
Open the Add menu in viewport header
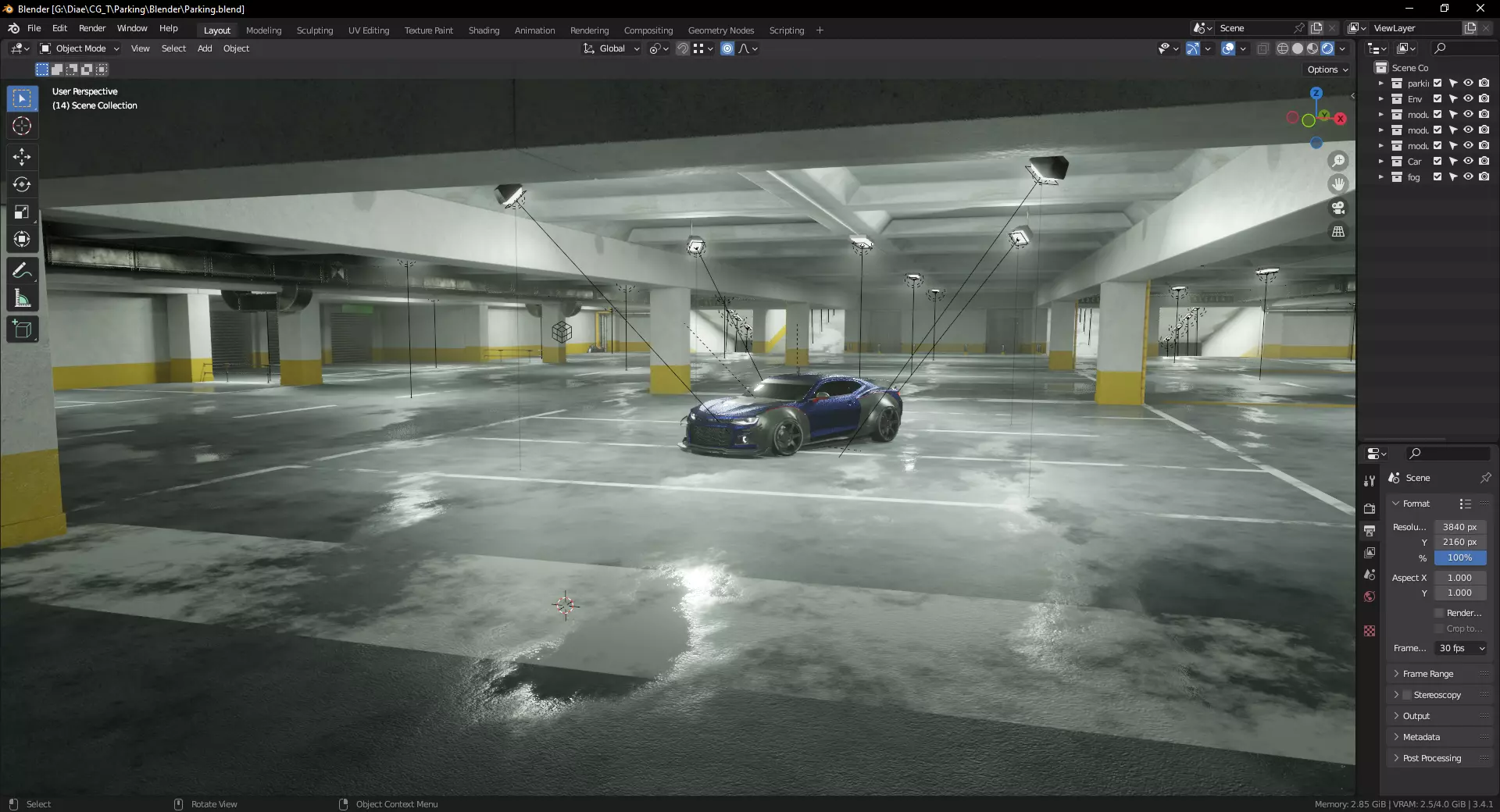205,48
